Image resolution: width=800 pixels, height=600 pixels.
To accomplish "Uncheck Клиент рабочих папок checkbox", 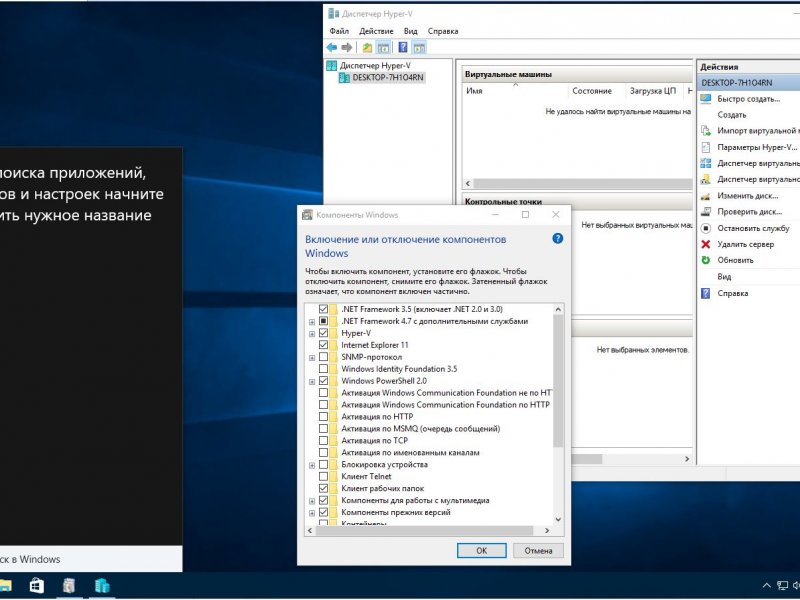I will [x=323, y=488].
